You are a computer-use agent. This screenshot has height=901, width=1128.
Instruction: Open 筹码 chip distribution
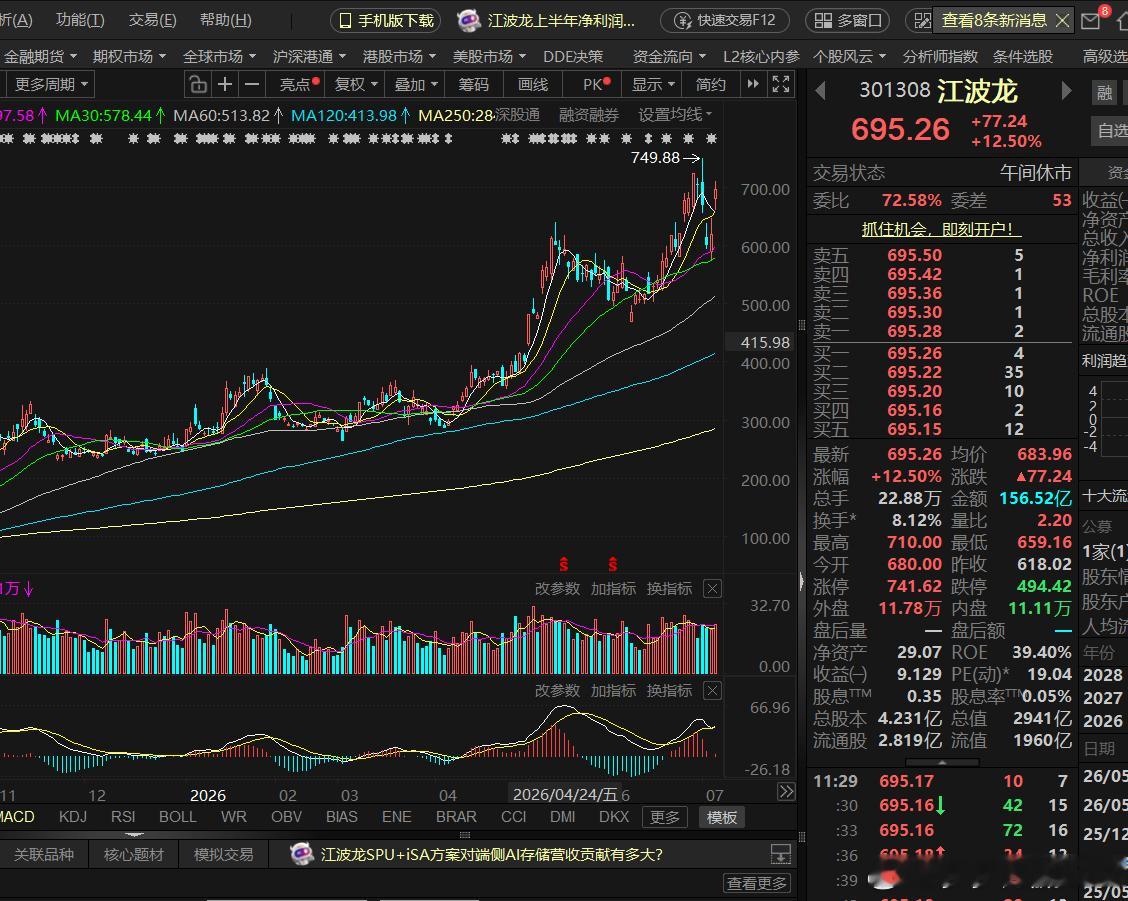tap(473, 85)
